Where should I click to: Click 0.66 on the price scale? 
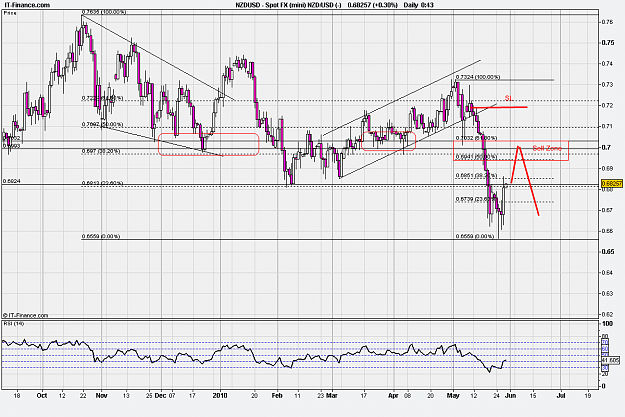(607, 231)
